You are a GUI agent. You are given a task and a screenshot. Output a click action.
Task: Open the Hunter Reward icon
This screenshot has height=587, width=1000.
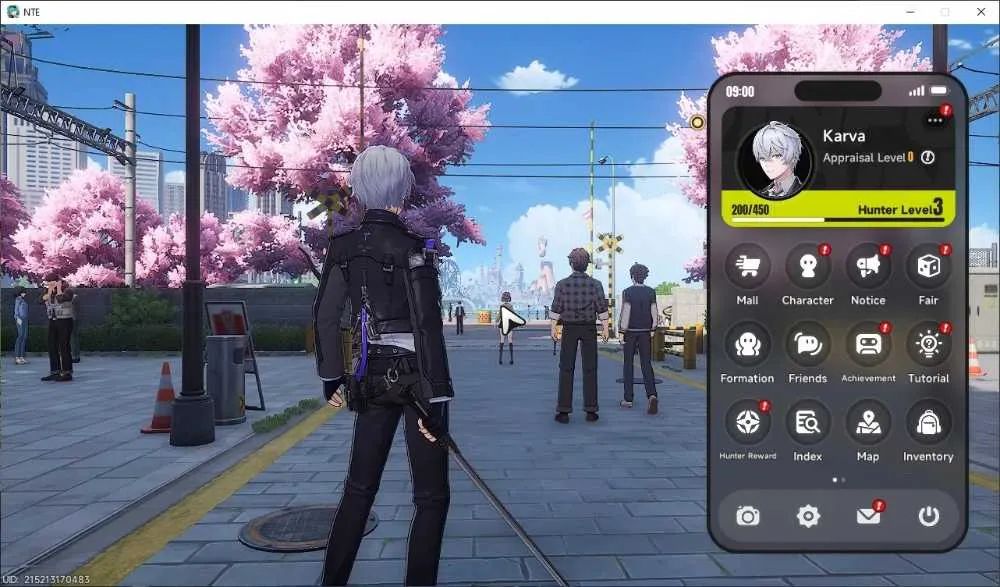(747, 422)
